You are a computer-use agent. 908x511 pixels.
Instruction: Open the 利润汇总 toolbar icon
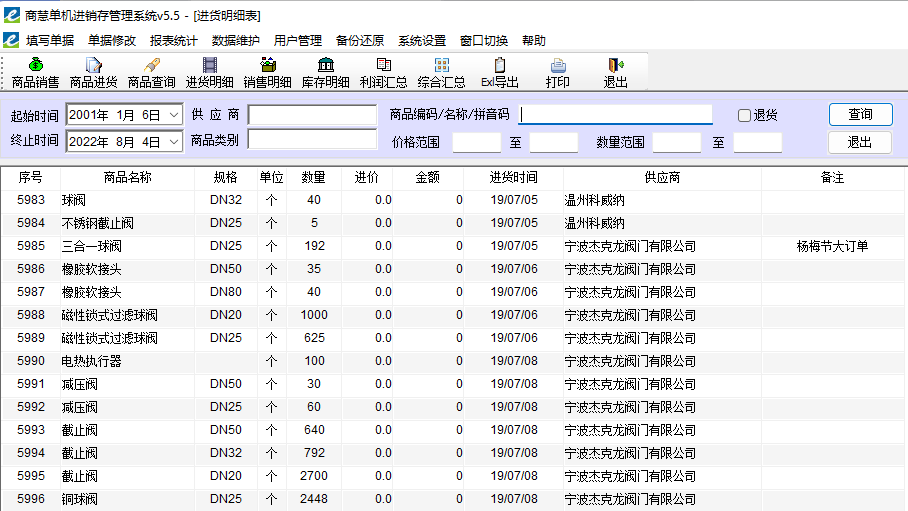(383, 73)
